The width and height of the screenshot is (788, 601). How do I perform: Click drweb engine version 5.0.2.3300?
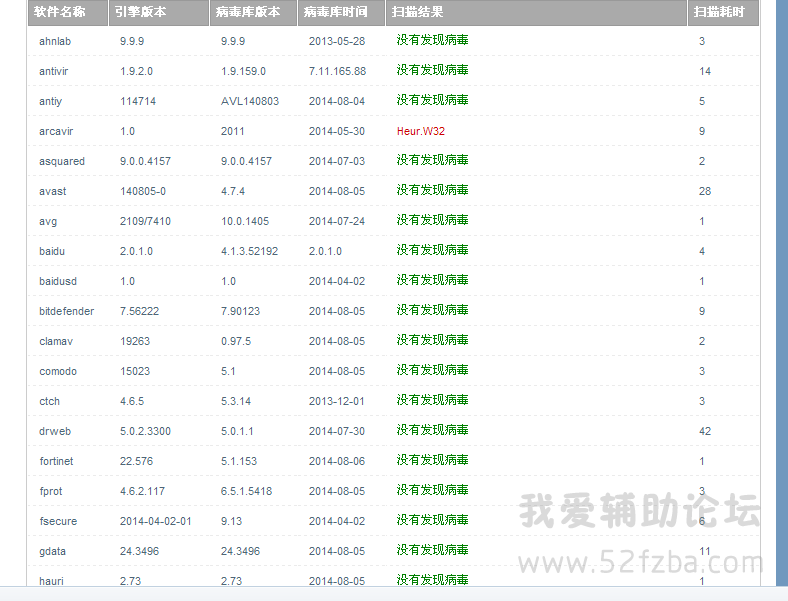click(x=145, y=432)
